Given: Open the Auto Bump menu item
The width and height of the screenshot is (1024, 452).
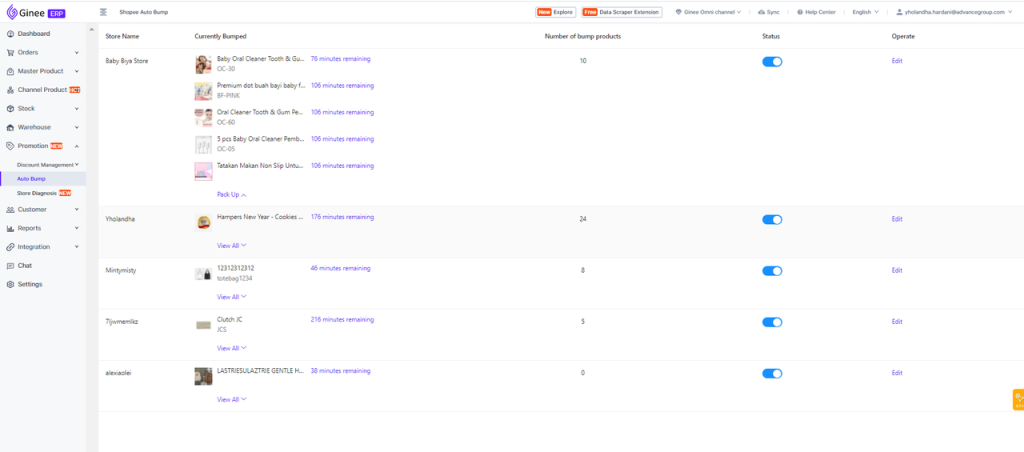Looking at the screenshot, I should (43, 178).
